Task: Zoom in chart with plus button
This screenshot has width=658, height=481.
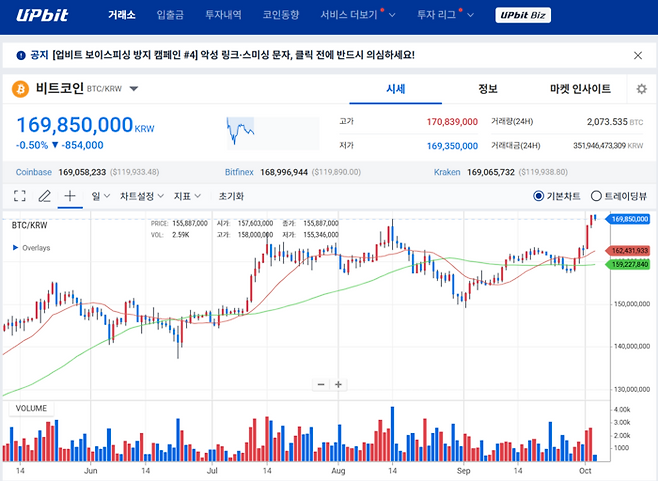Action: (x=338, y=384)
